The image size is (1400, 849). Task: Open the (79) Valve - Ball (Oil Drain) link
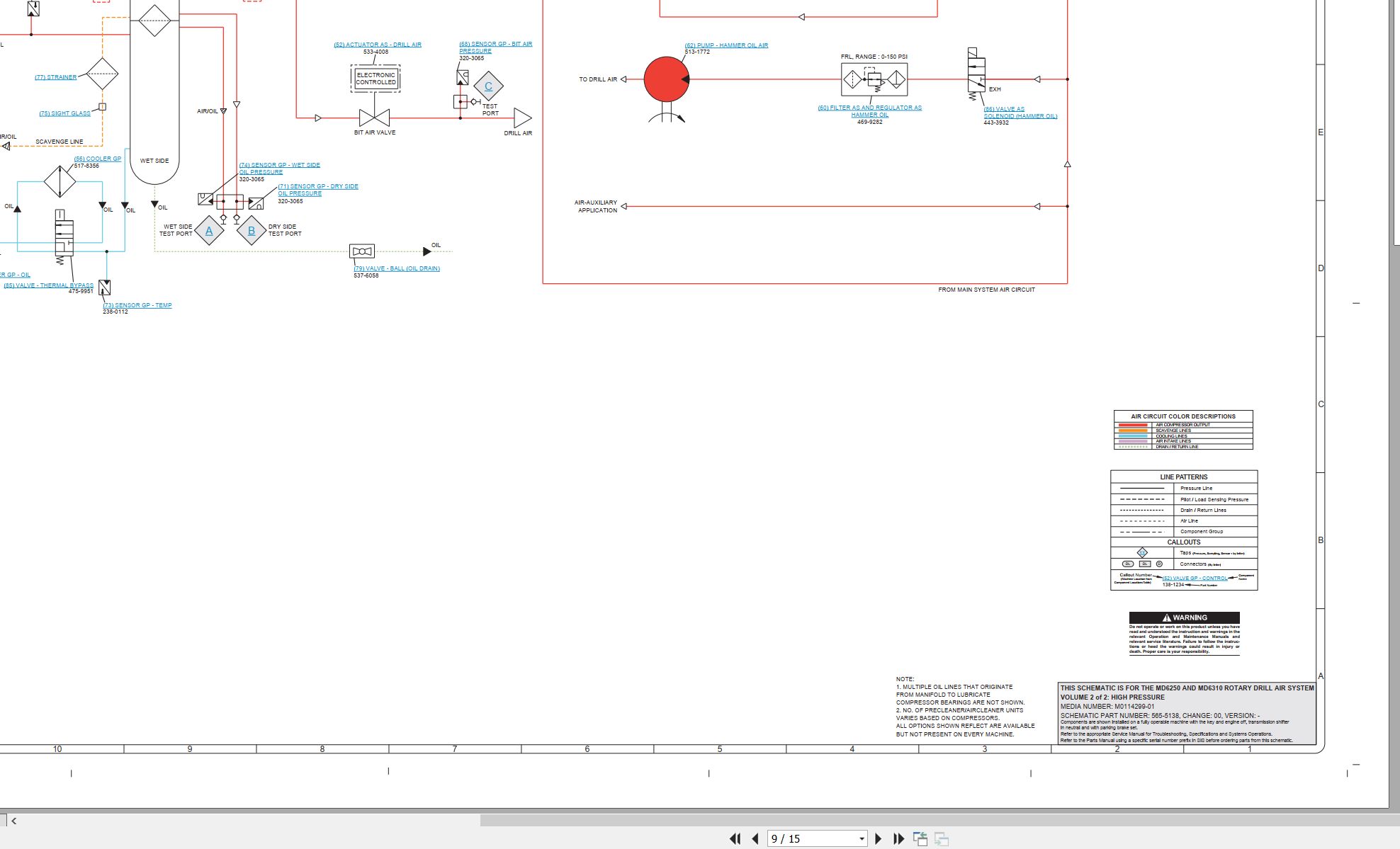pyautogui.click(x=397, y=268)
